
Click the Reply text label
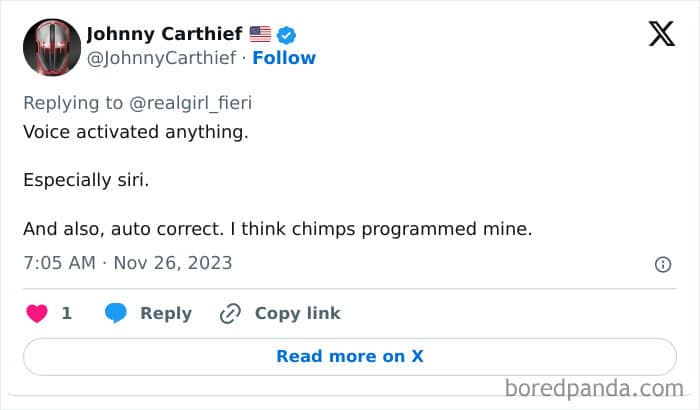click(x=165, y=313)
